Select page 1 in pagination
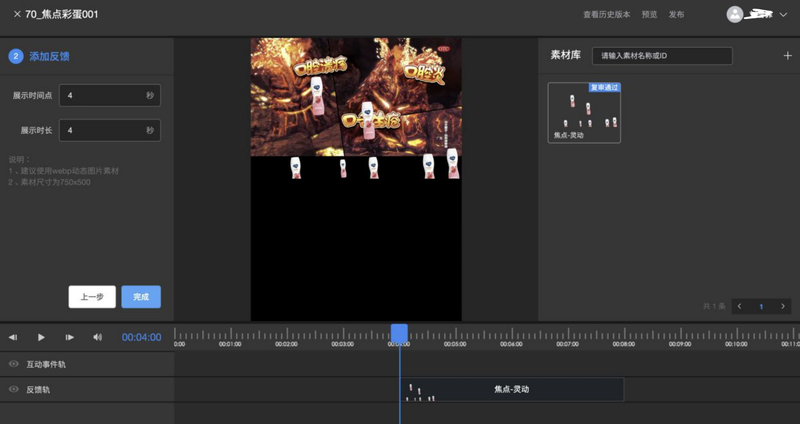 tap(761, 306)
